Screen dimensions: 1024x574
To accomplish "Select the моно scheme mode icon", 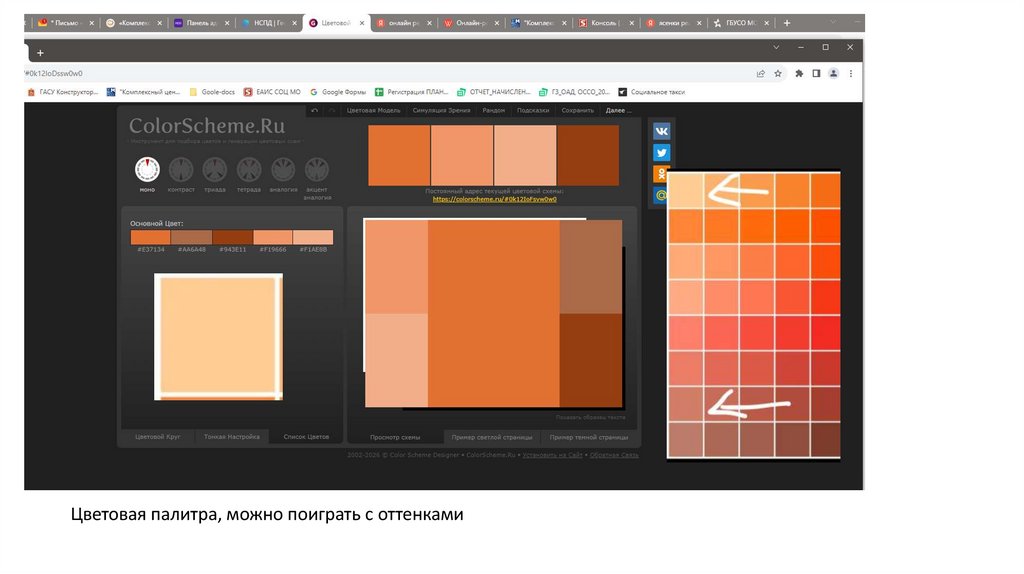I will (147, 170).
